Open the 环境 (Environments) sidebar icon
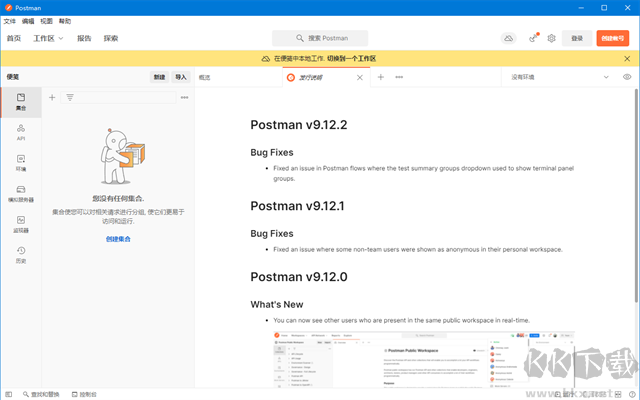Image resolution: width=640 pixels, height=400 pixels. point(21,163)
